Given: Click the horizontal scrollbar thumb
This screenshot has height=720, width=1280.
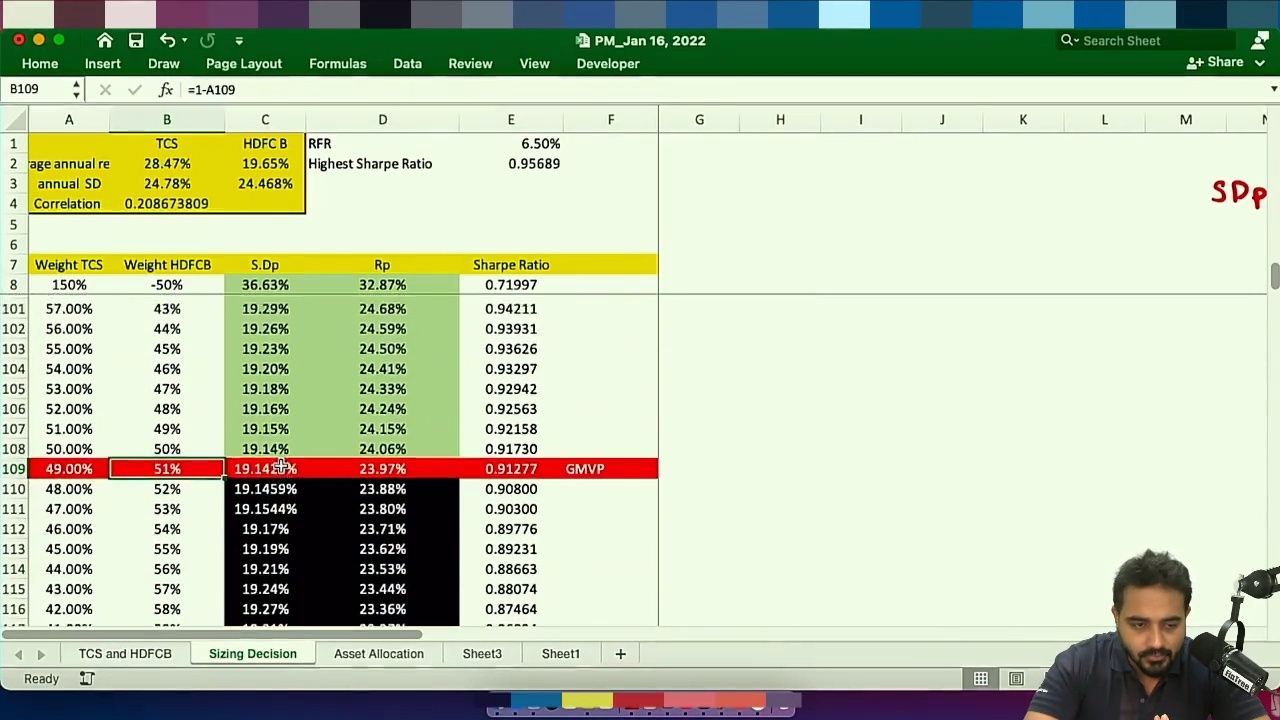Looking at the screenshot, I should [x=212, y=633].
